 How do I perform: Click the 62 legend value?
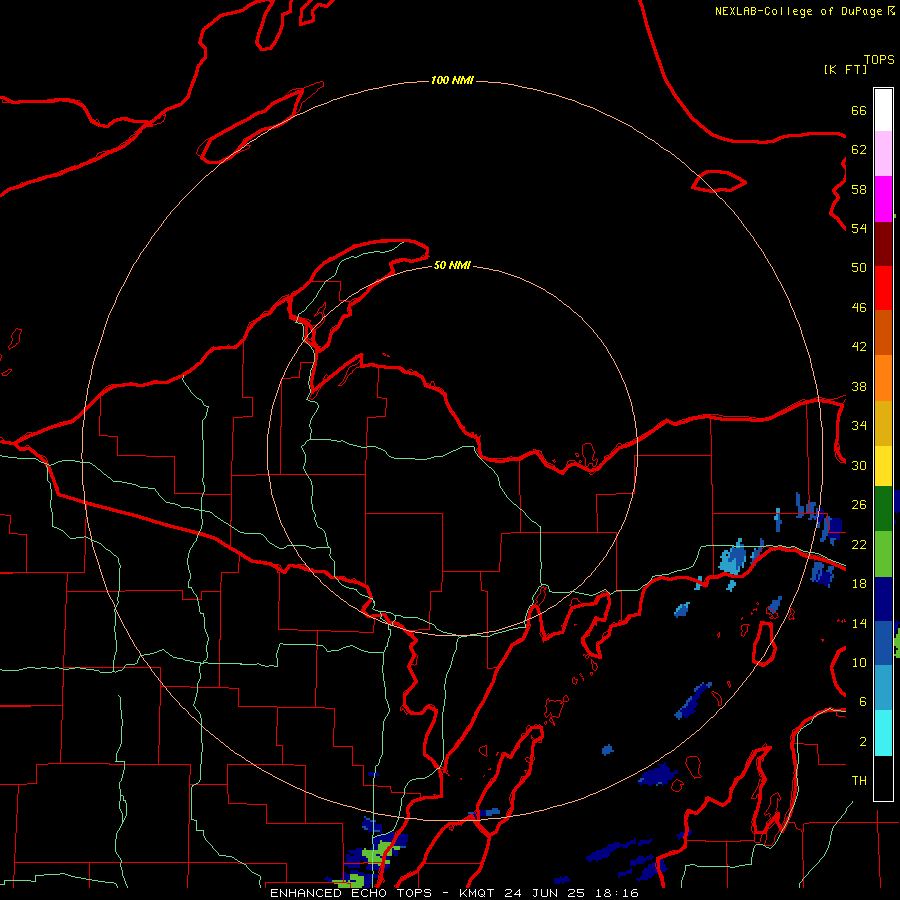click(x=859, y=150)
